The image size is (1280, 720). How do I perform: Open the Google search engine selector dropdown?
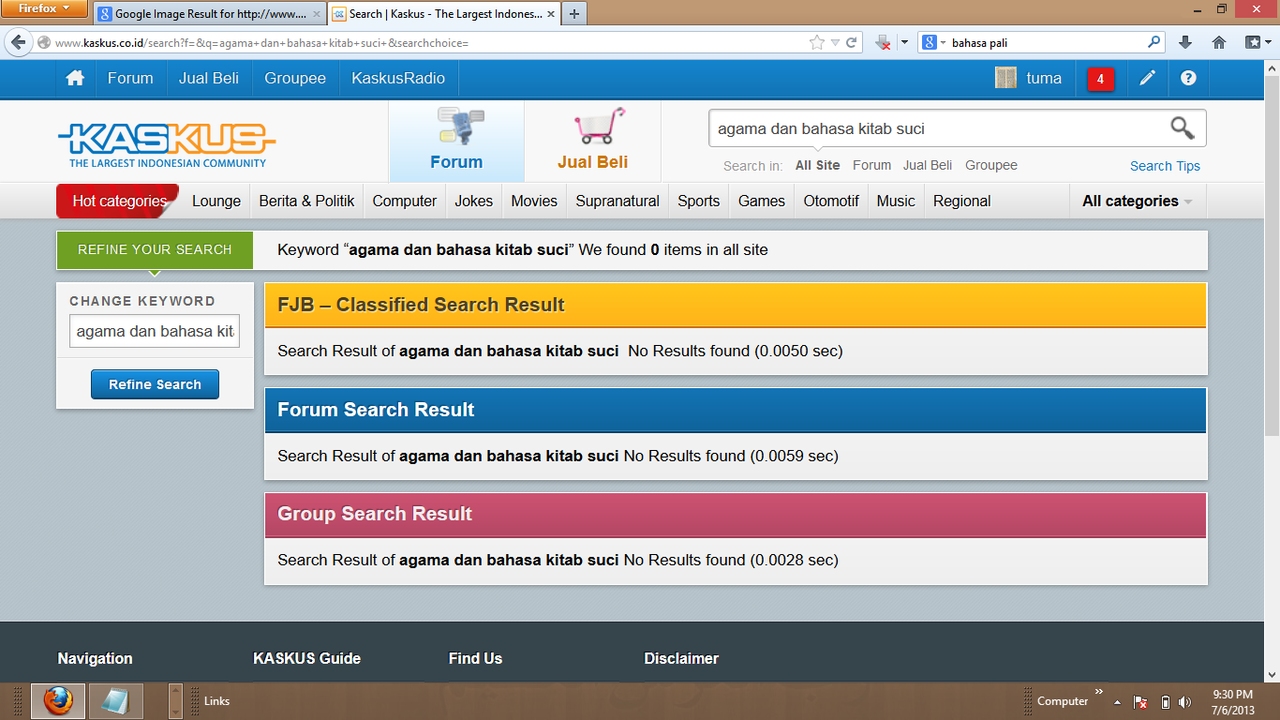point(934,43)
